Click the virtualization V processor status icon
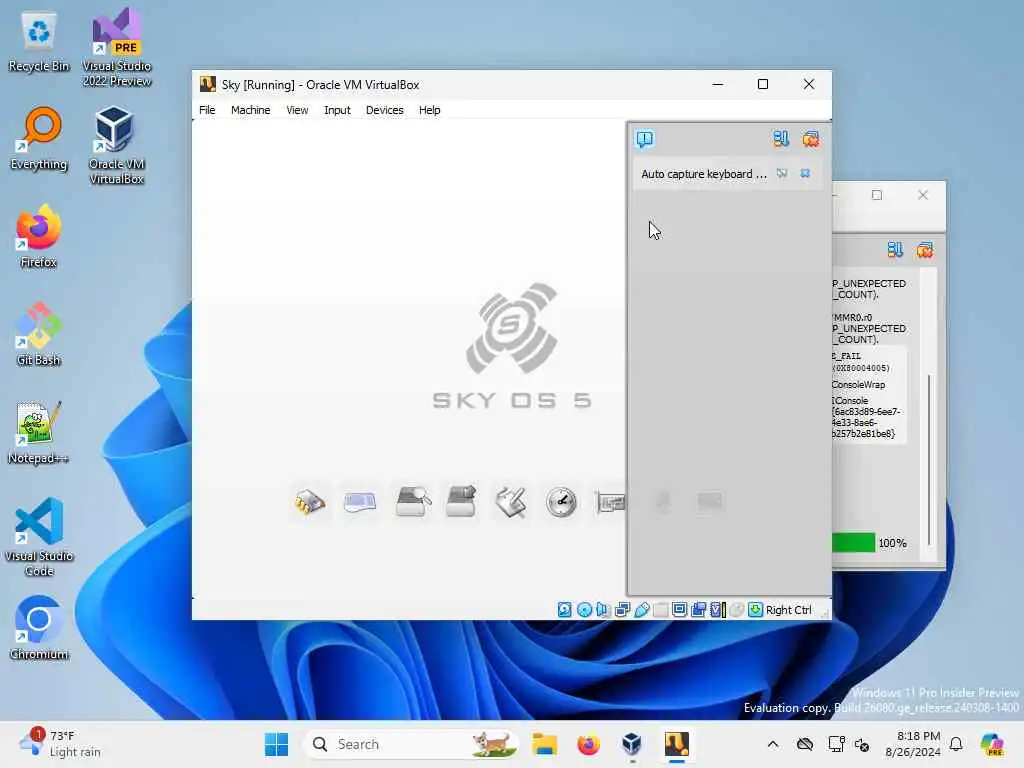Image resolution: width=1024 pixels, height=768 pixels. [x=718, y=610]
